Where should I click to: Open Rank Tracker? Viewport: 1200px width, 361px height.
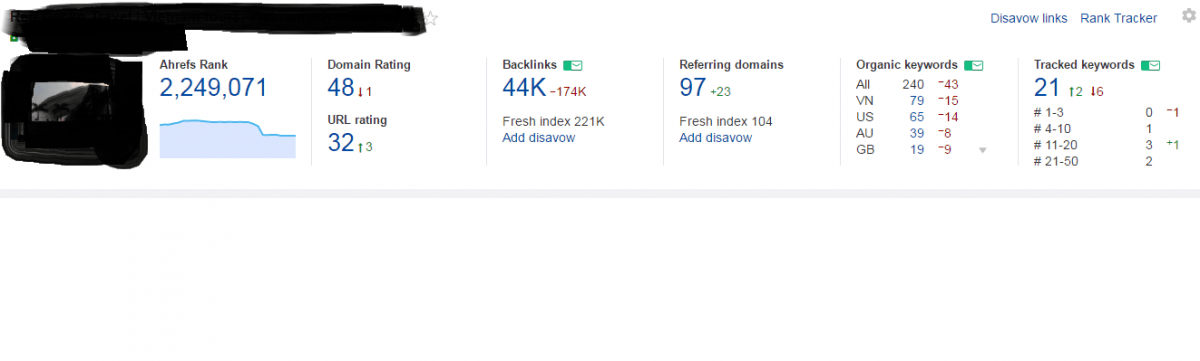point(1118,18)
